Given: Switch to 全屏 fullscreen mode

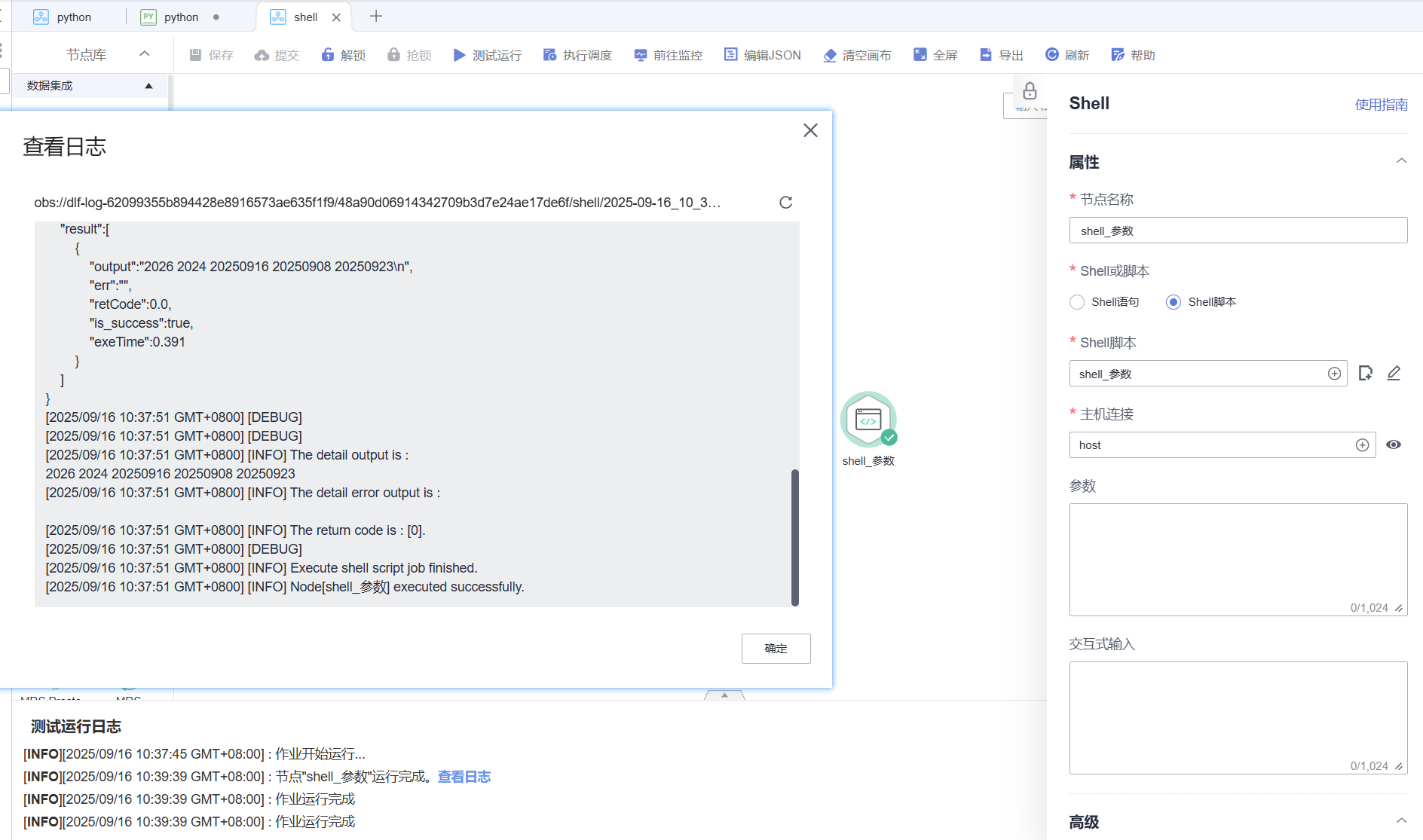Looking at the screenshot, I should (x=935, y=55).
